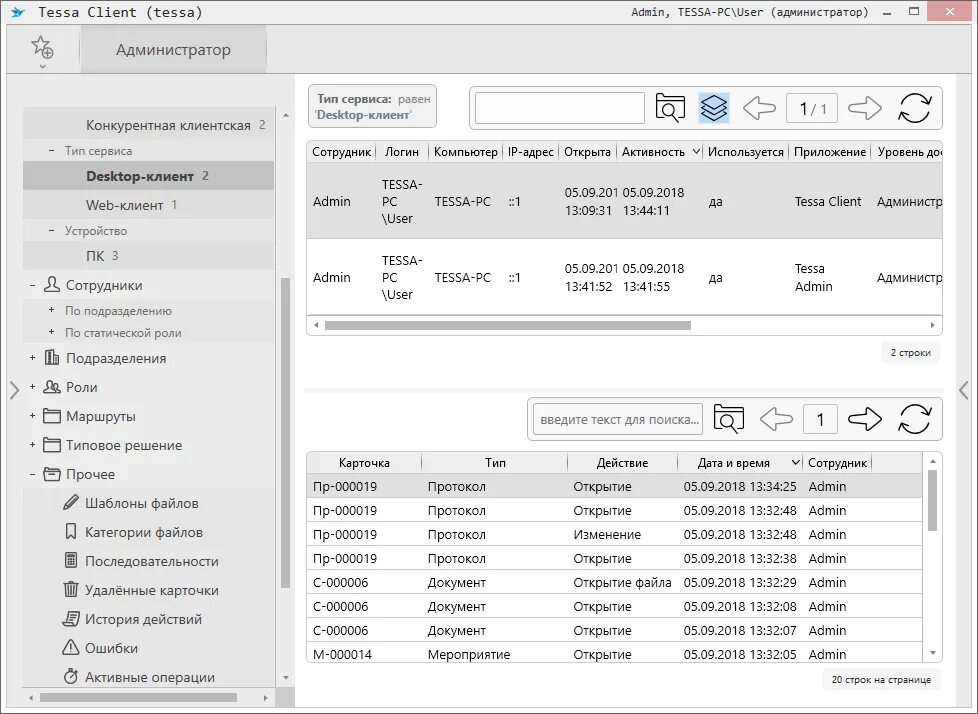
Task: Toggle the grouping layers icon
Action: tap(714, 109)
